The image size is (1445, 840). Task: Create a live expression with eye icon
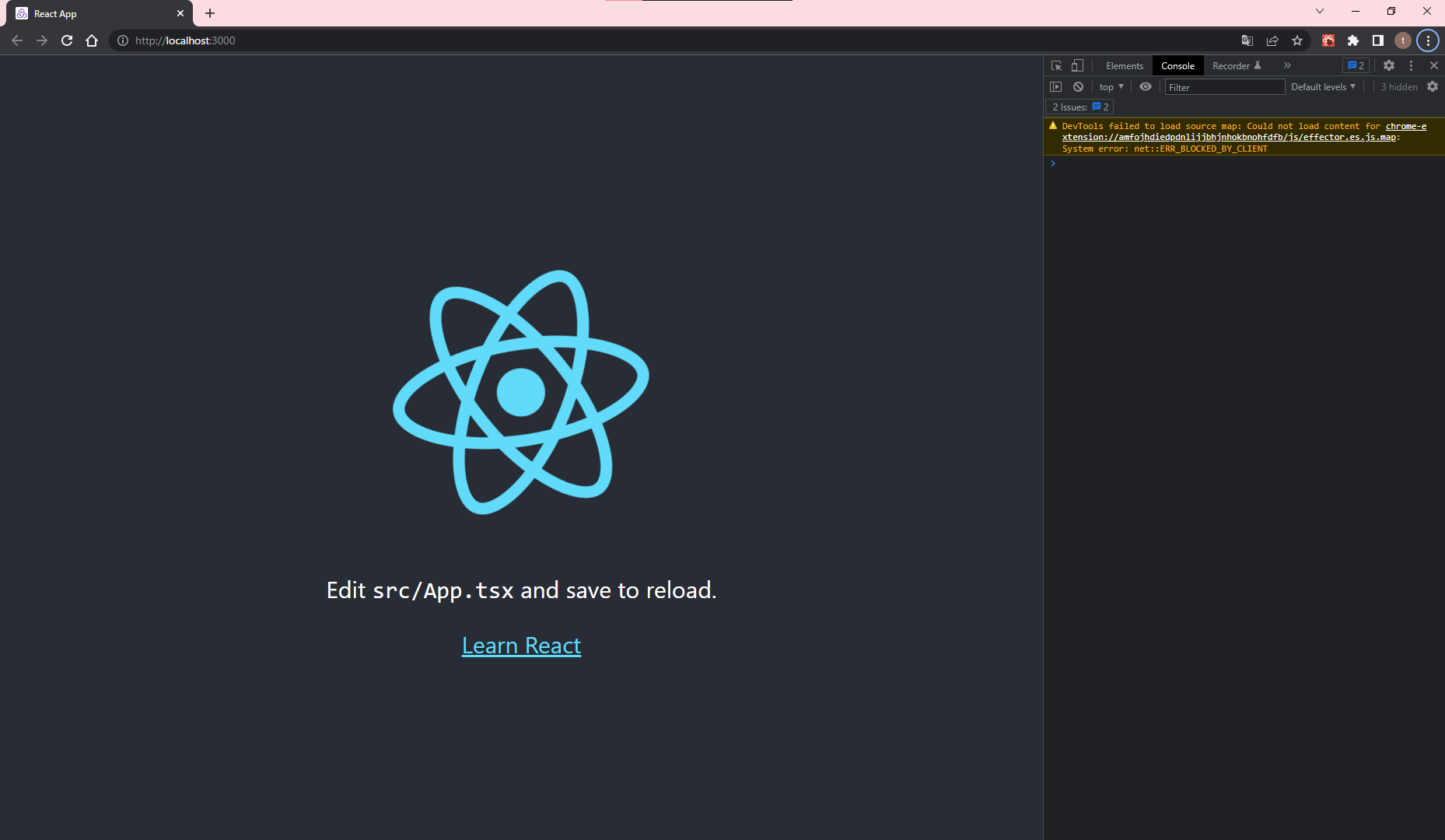[x=1146, y=87]
